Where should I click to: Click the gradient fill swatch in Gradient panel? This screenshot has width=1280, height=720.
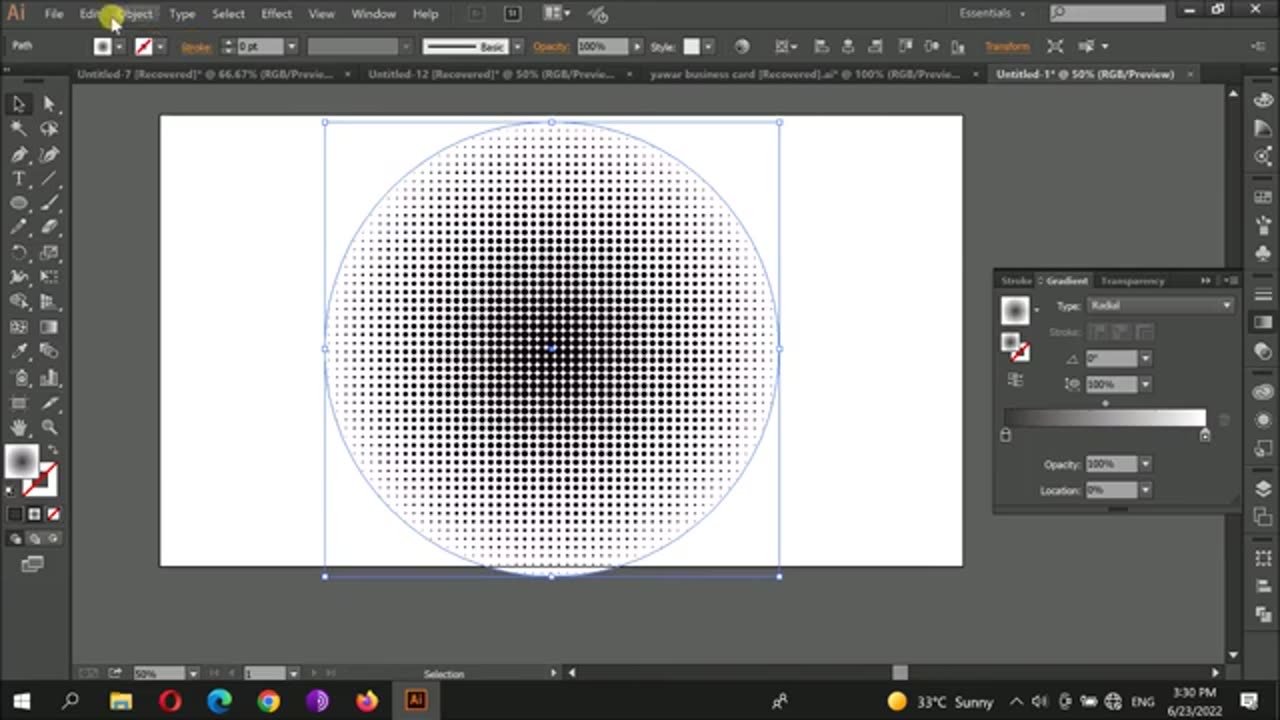click(x=1015, y=310)
